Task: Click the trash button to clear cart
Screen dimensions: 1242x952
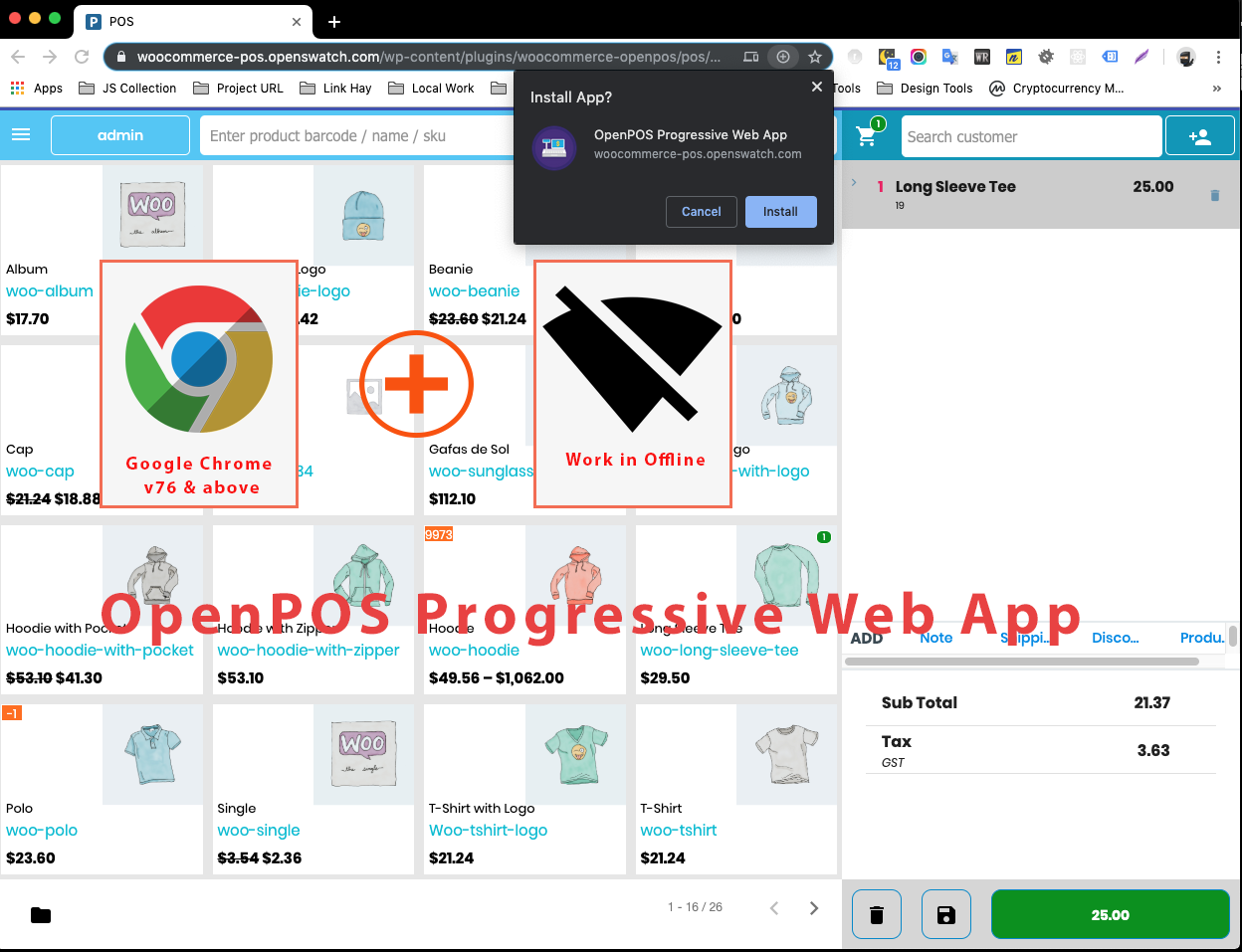Action: click(877, 914)
